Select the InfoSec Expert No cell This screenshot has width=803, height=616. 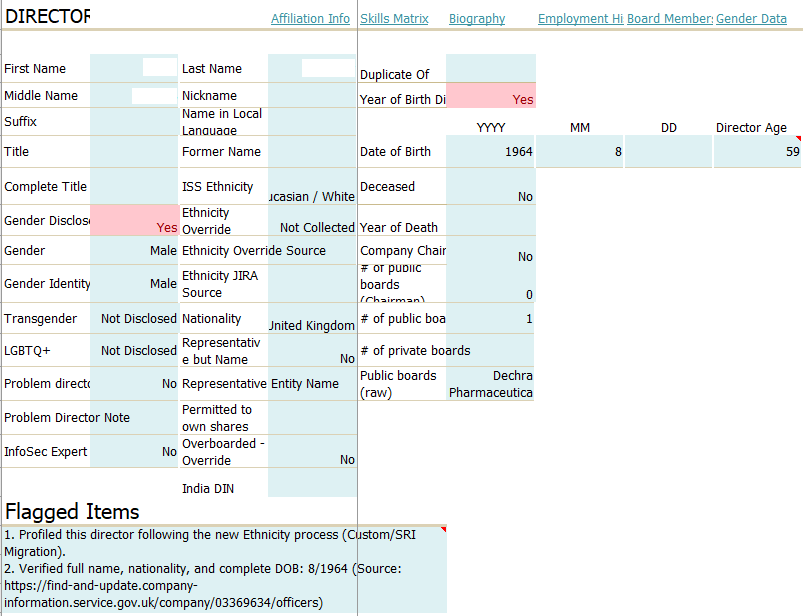click(x=134, y=451)
